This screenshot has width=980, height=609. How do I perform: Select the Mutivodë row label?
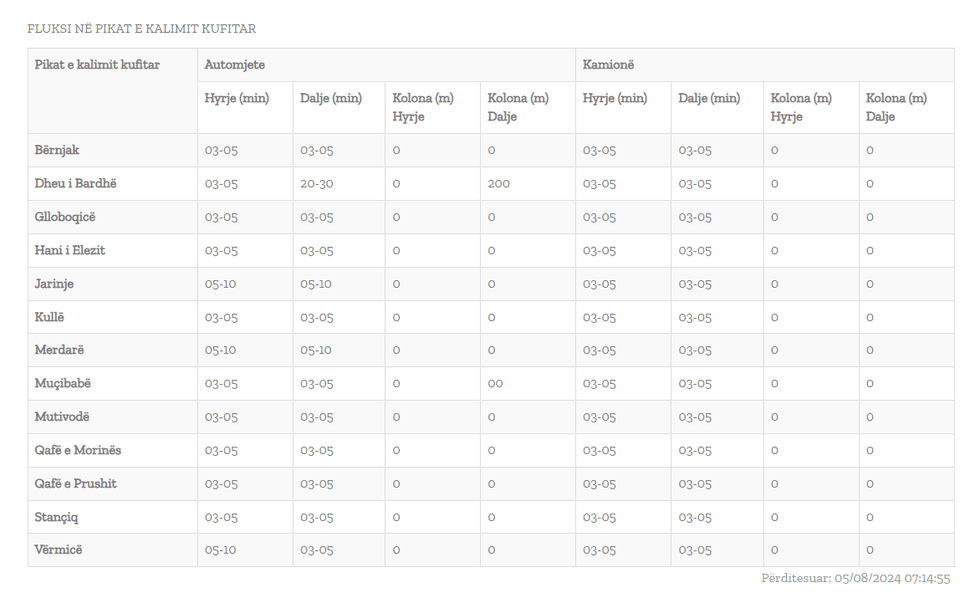[x=62, y=417]
